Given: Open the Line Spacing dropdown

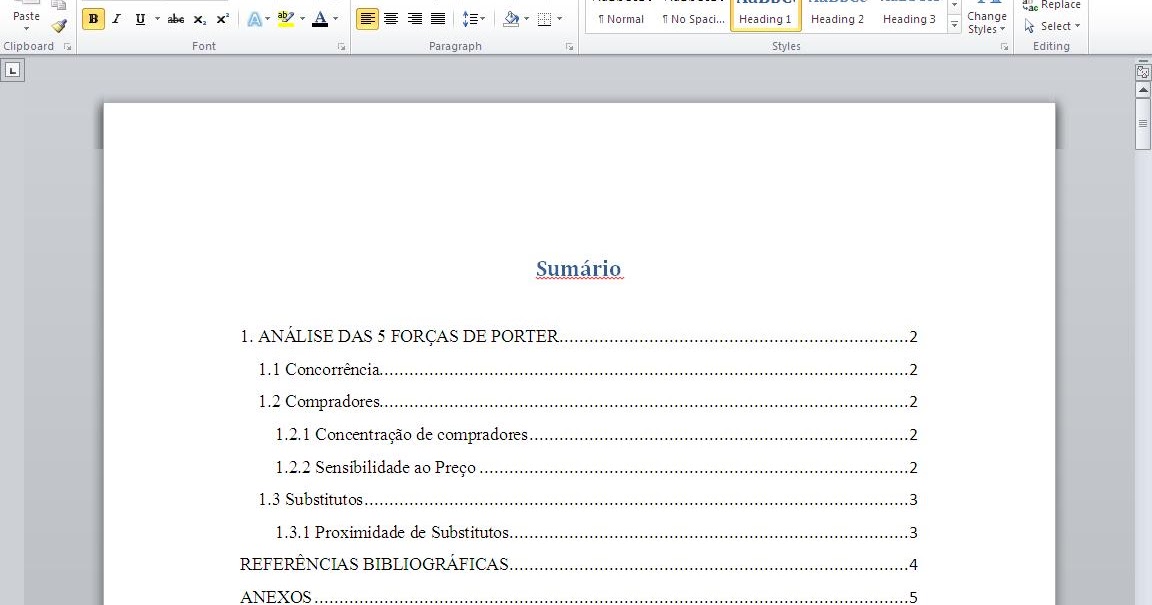Looking at the screenshot, I should 473,18.
